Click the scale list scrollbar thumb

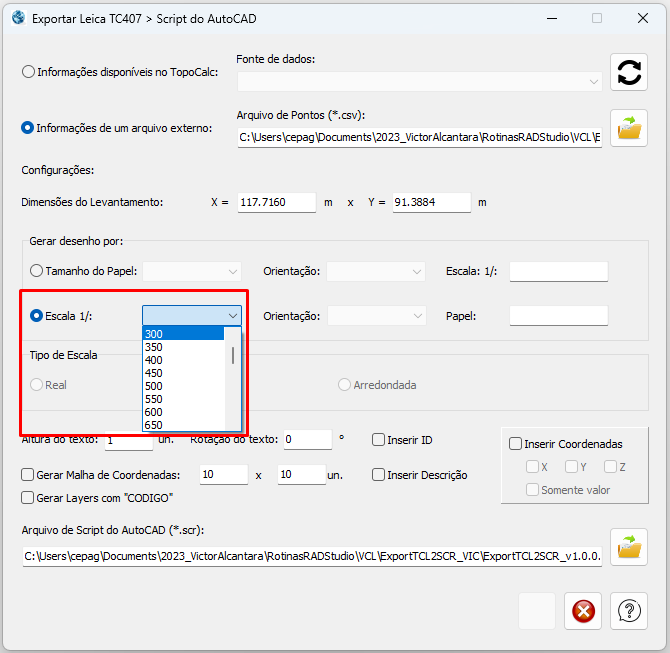[234, 355]
